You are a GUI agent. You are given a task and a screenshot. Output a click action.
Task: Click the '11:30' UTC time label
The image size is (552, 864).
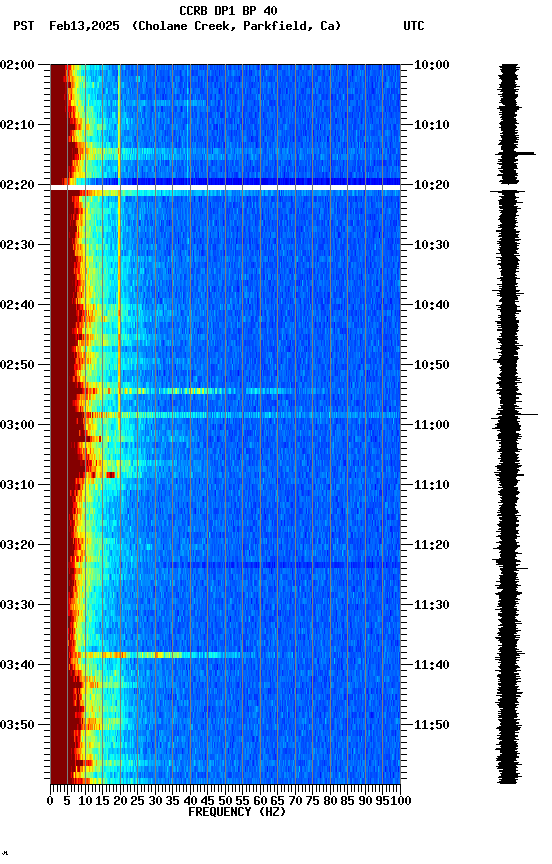(x=432, y=605)
